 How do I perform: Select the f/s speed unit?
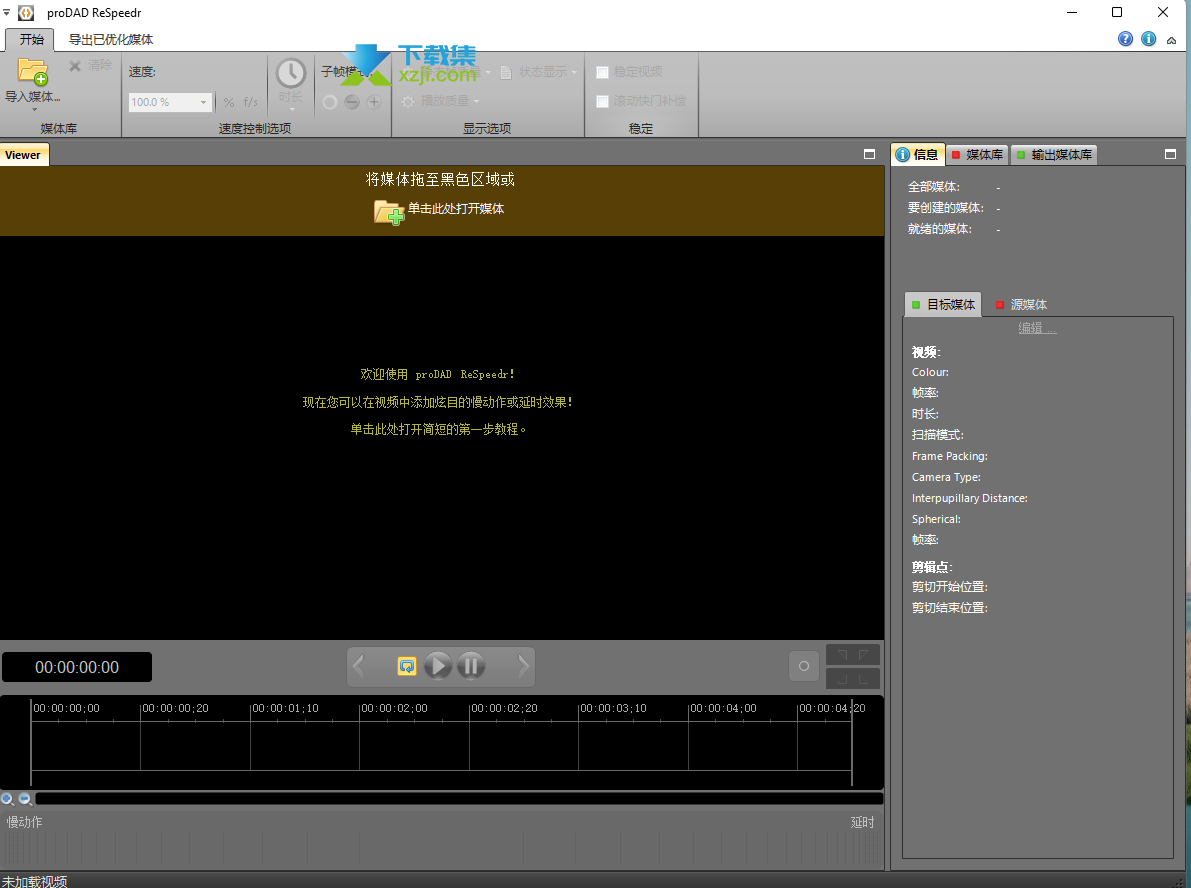tap(251, 102)
